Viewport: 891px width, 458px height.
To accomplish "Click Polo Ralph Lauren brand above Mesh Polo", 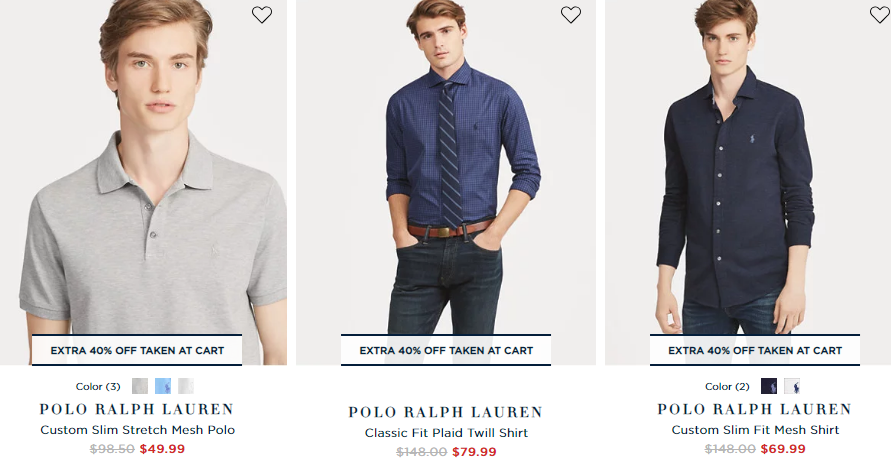I will 137,409.
